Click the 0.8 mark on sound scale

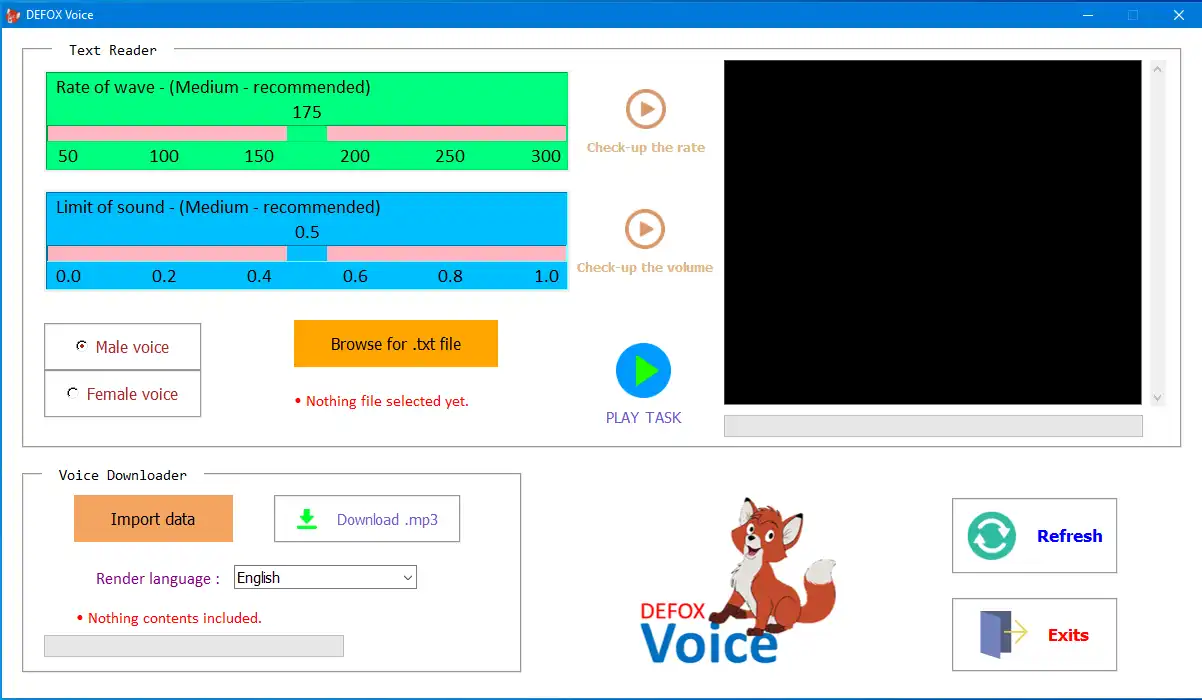451,276
